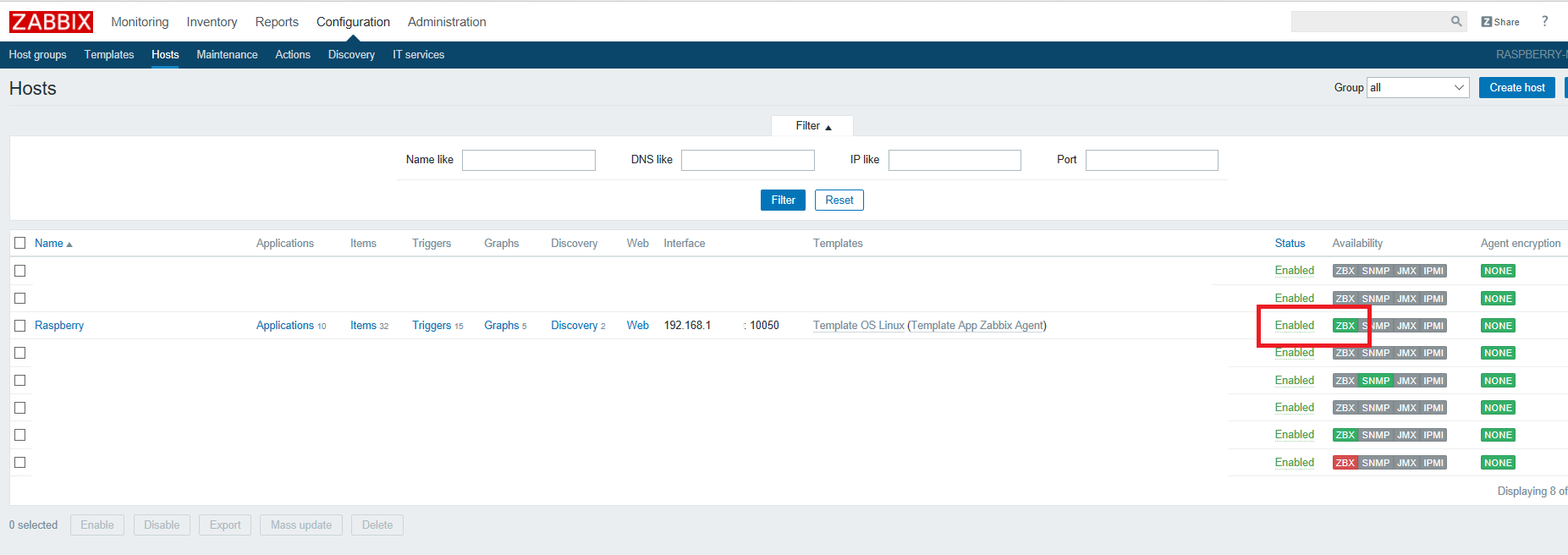Open the Template App Zabbix Agent link
Viewport: 1568px width, 555px height.
[977, 326]
